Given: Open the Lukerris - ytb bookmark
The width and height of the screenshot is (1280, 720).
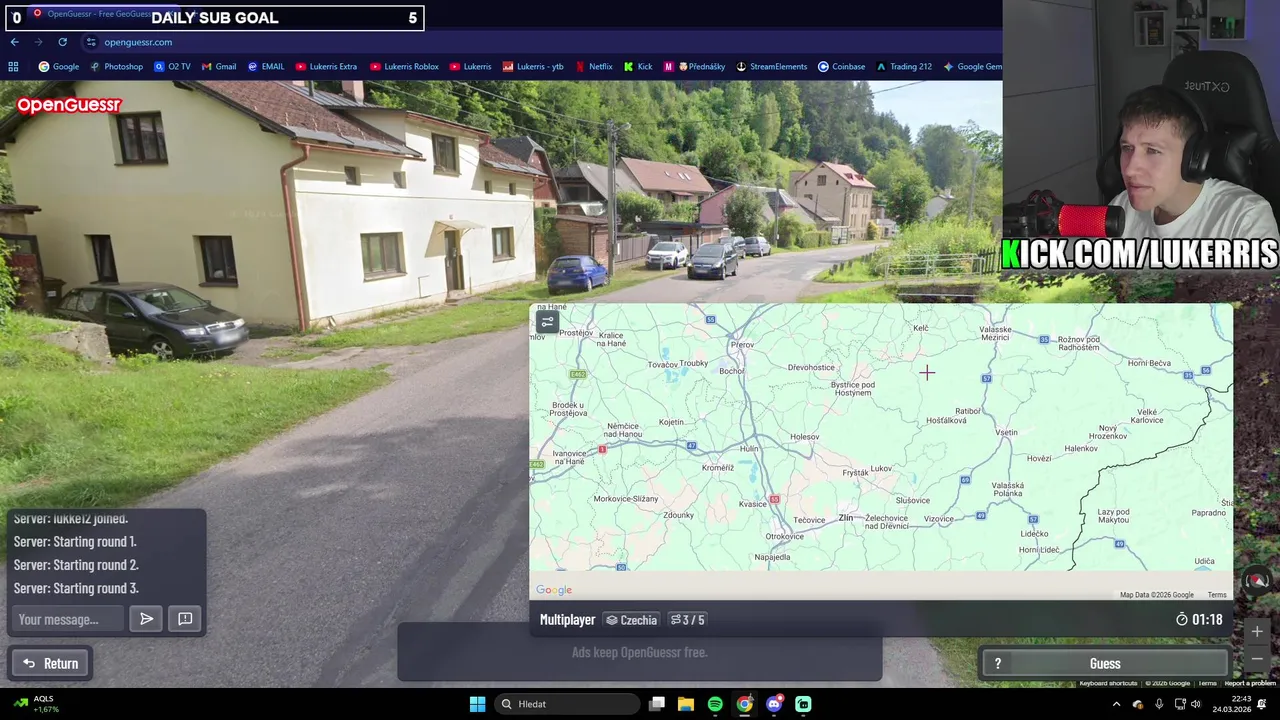Looking at the screenshot, I should pos(533,67).
